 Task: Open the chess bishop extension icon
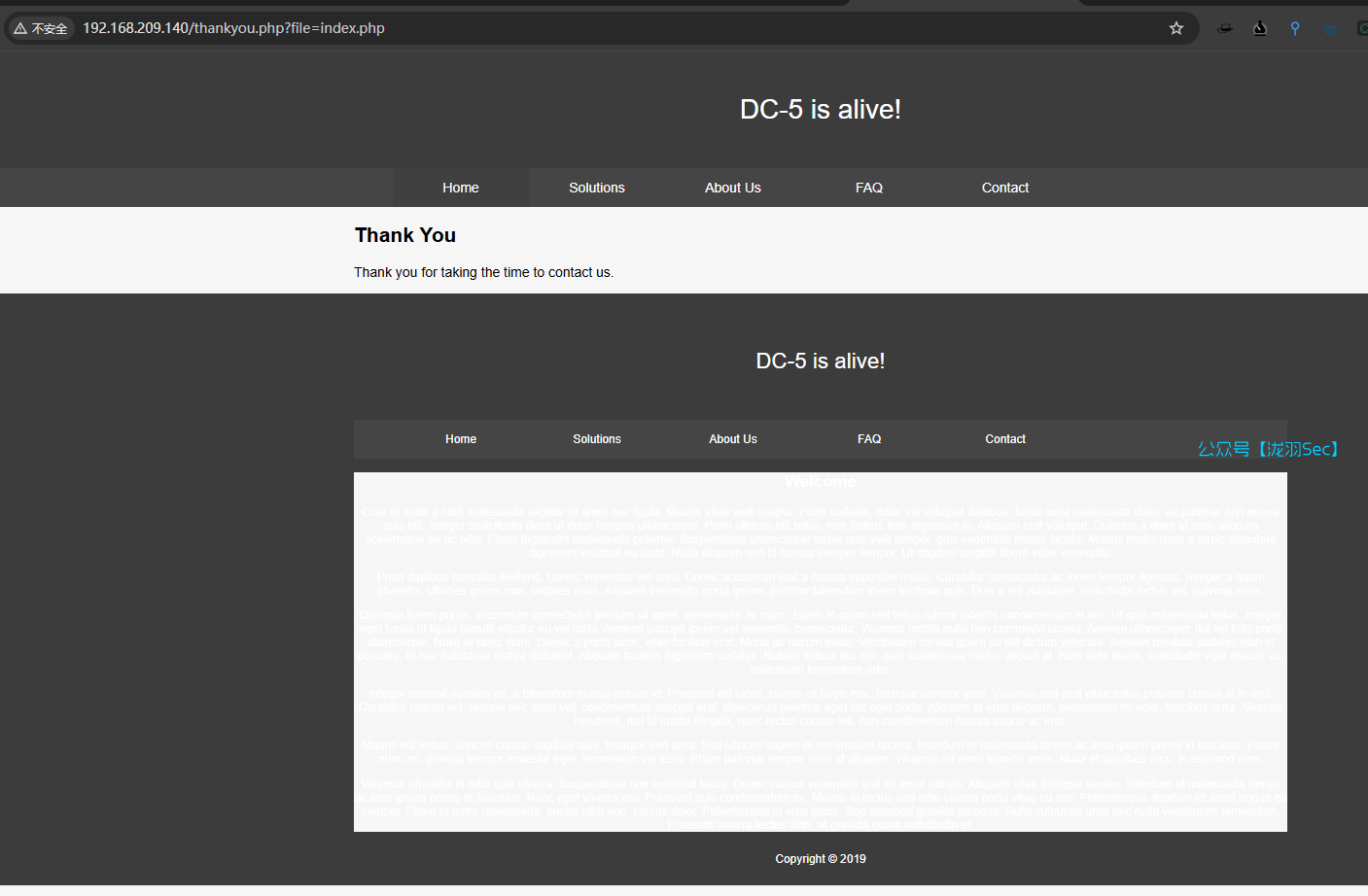[1260, 28]
